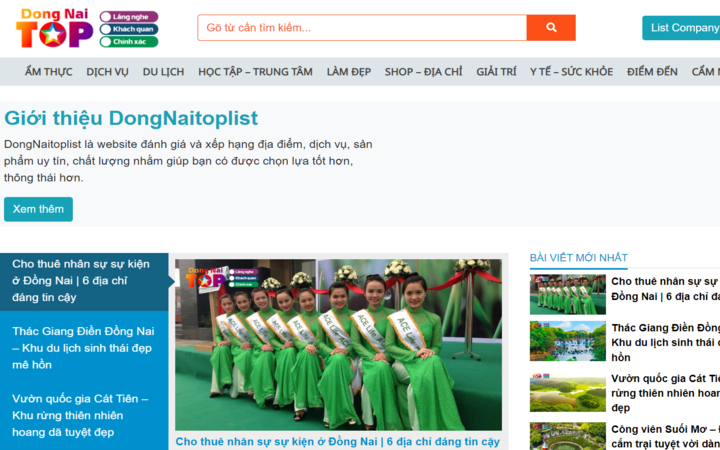Open the DU LỊCH menu

pos(163,72)
